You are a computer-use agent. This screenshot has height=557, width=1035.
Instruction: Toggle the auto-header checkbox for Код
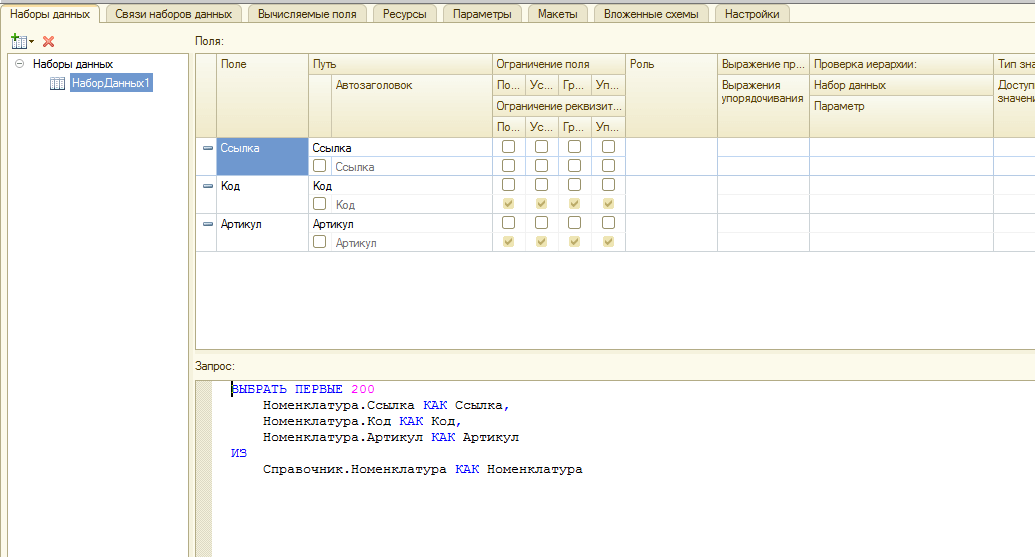[320, 204]
